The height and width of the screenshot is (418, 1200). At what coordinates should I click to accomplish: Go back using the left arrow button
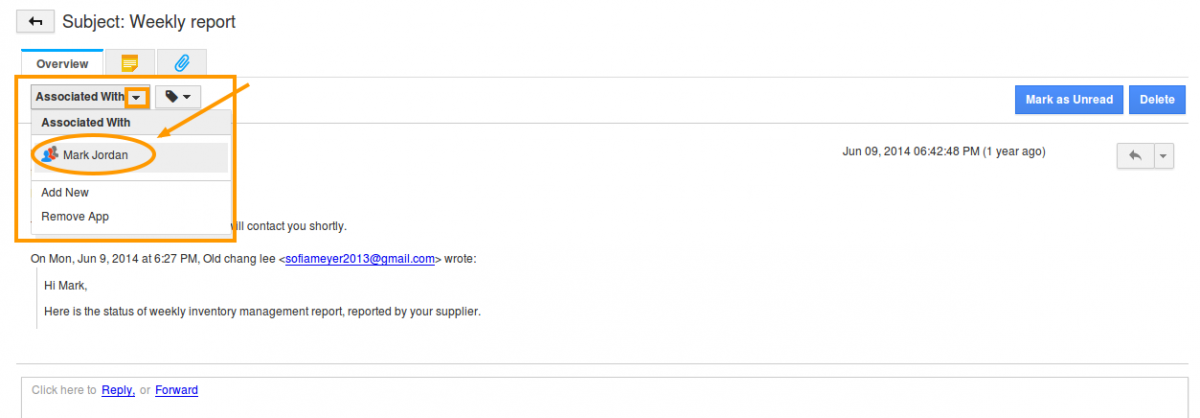[x=36, y=21]
